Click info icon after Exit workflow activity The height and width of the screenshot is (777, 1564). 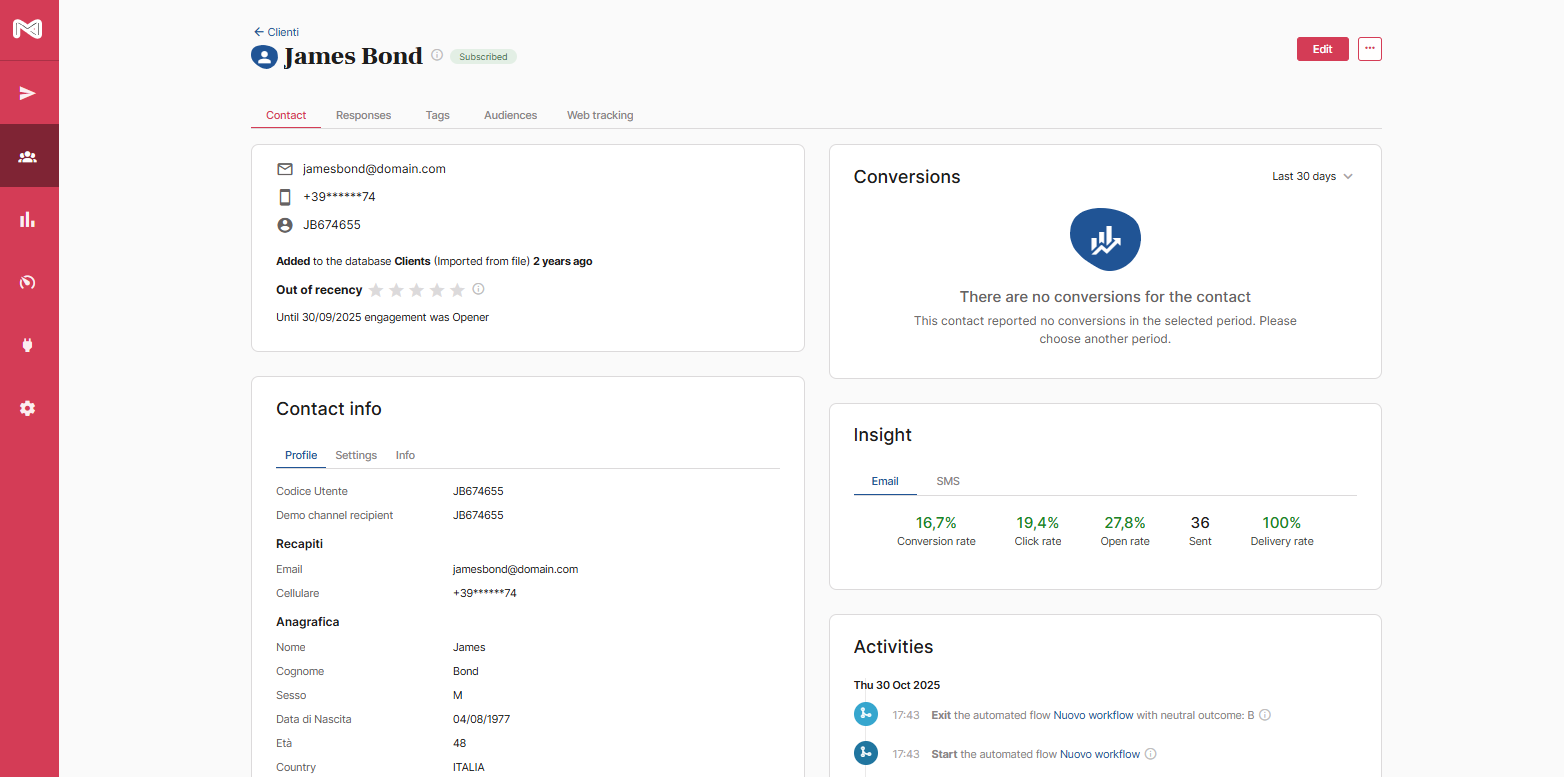coord(1265,716)
